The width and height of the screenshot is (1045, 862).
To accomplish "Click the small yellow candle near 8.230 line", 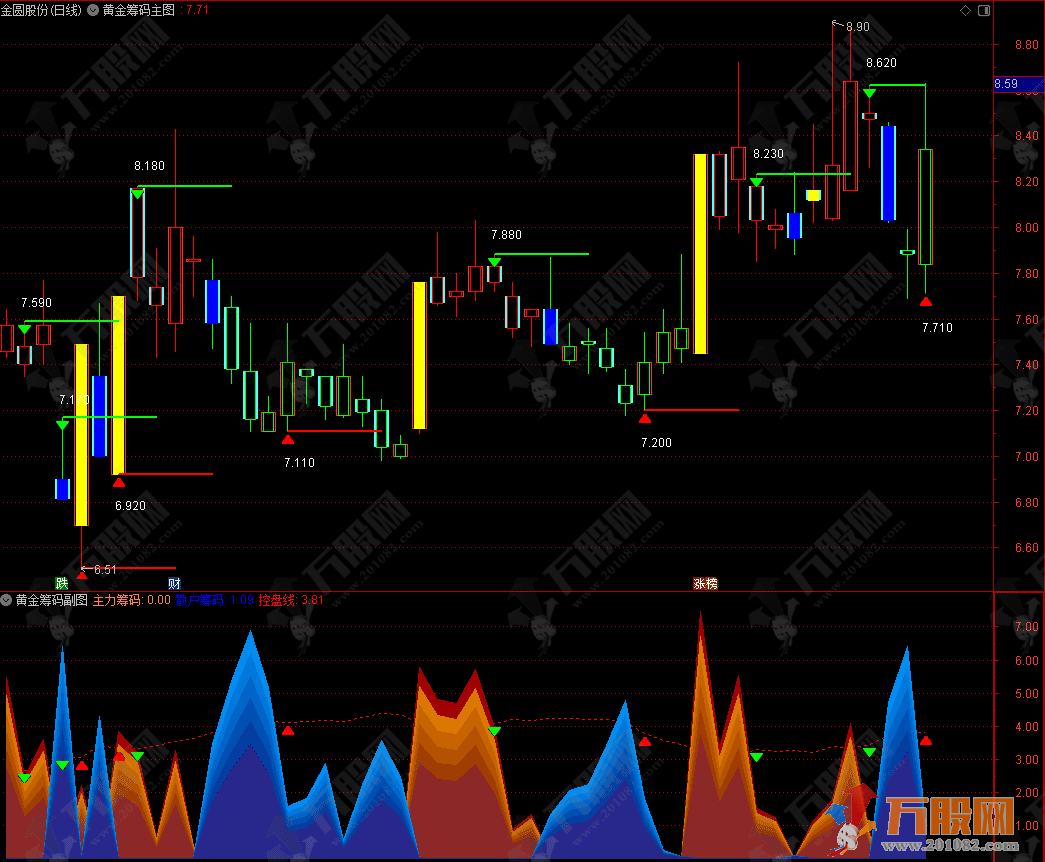I will pyautogui.click(x=813, y=195).
